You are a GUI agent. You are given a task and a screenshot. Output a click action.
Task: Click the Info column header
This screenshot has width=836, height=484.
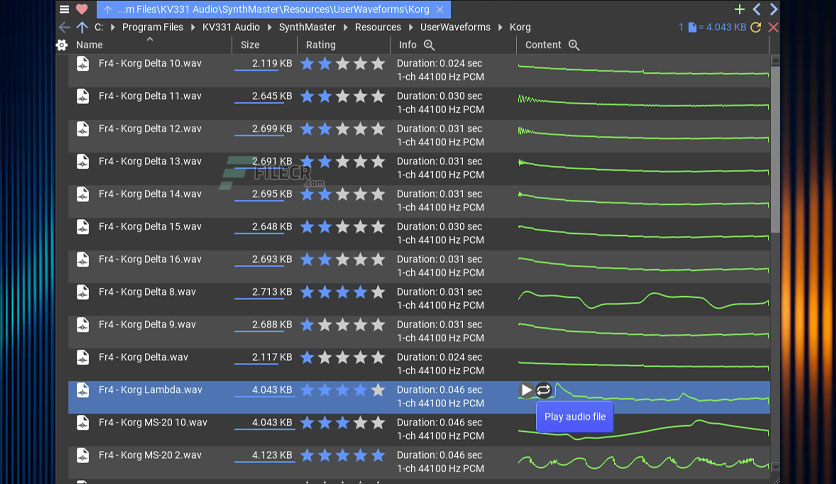[408, 45]
